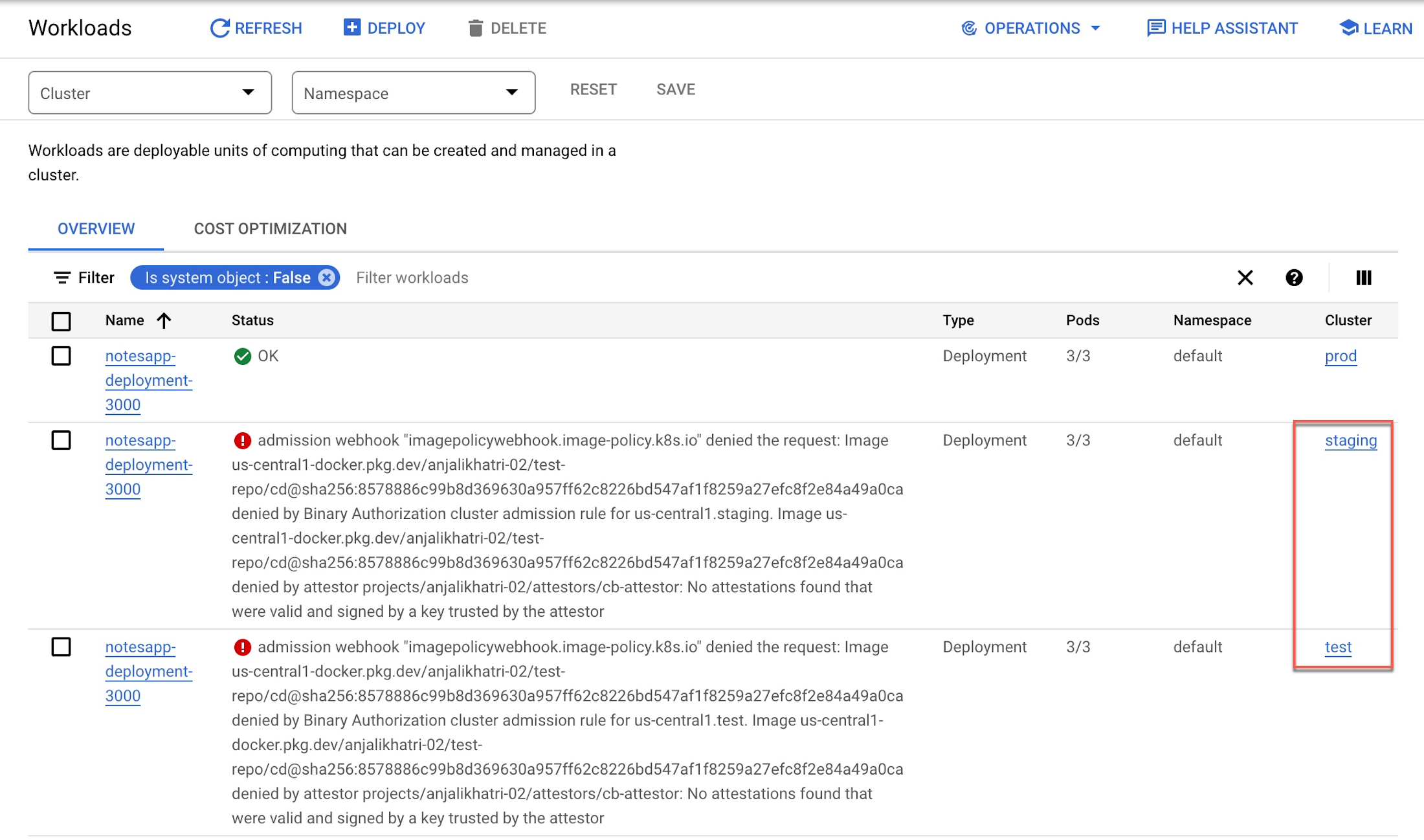Image resolution: width=1424 pixels, height=840 pixels.
Task: Select the checkbox for the prod cluster row
Action: (61, 356)
